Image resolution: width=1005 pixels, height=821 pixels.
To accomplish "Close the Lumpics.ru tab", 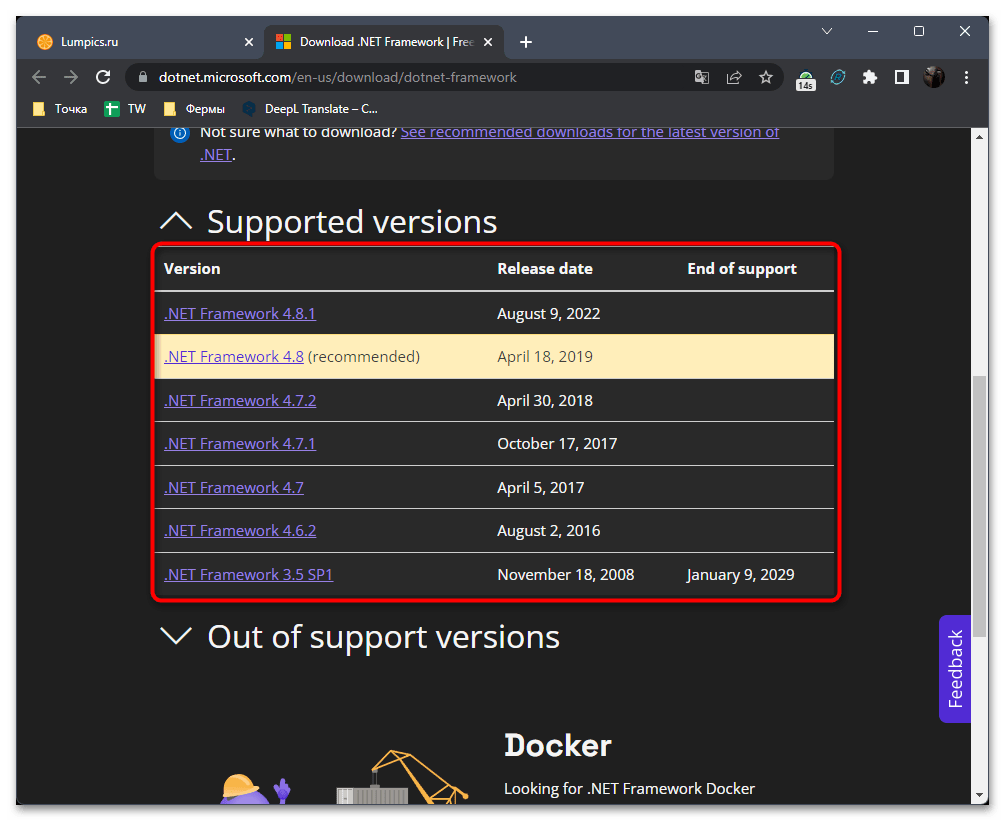I will pyautogui.click(x=249, y=42).
